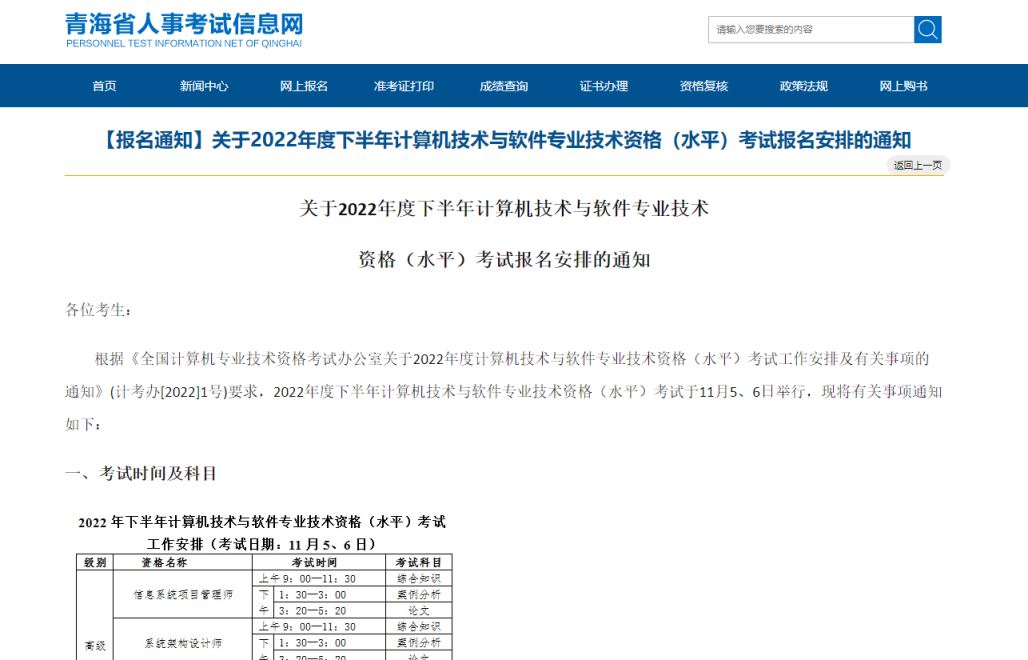Viewport: 1028px width, 660px height.
Task: Click the 考试科目 table column header
Action: tap(418, 563)
